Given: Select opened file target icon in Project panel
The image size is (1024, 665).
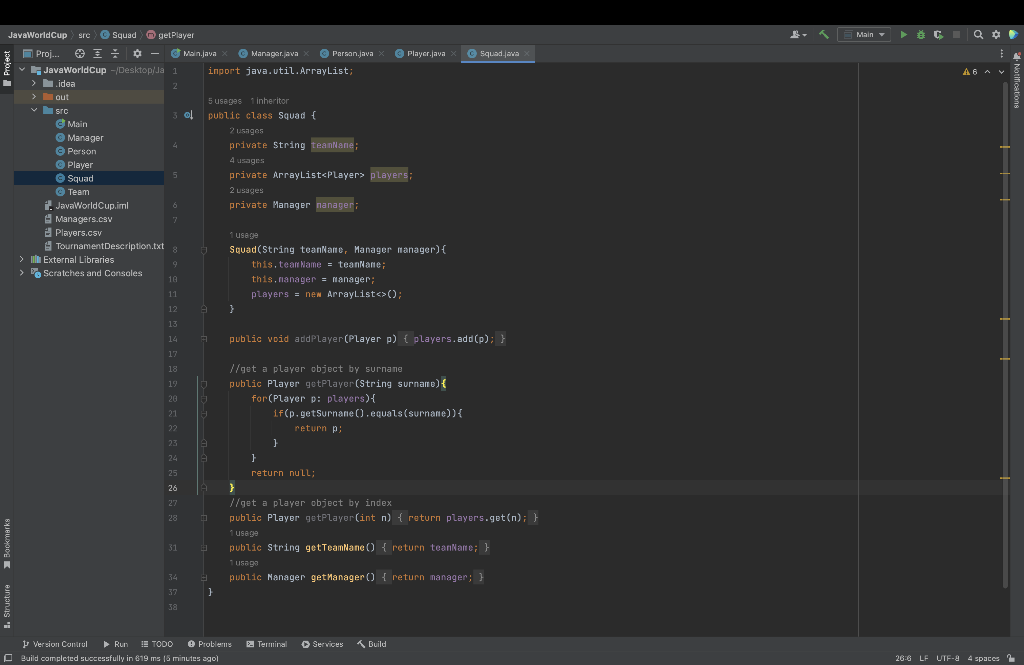Looking at the screenshot, I should [x=80, y=54].
